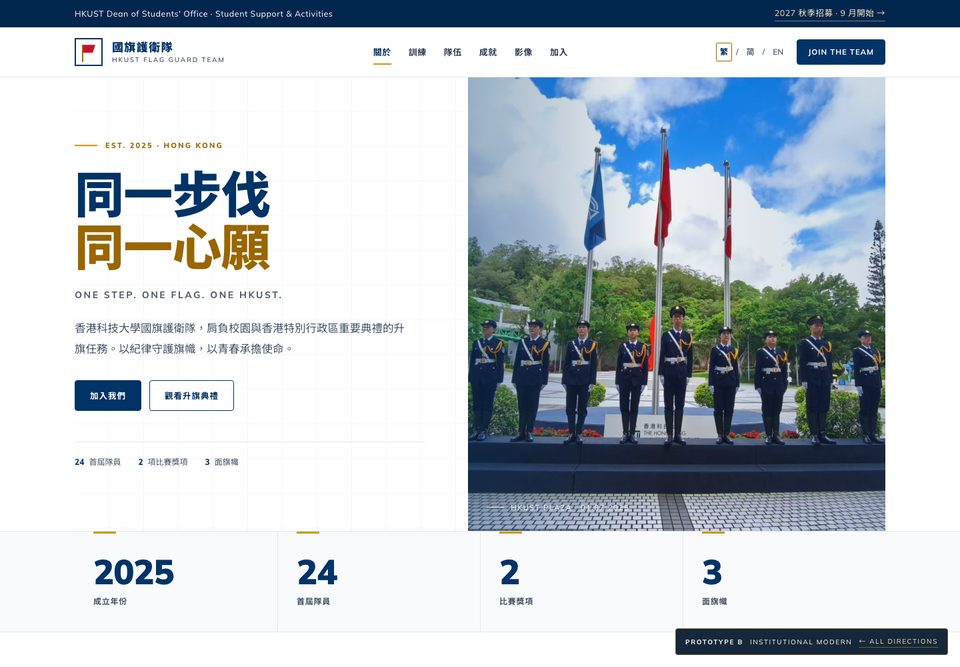Open the 關於 navigation tab
The image size is (960, 667).
coord(382,52)
